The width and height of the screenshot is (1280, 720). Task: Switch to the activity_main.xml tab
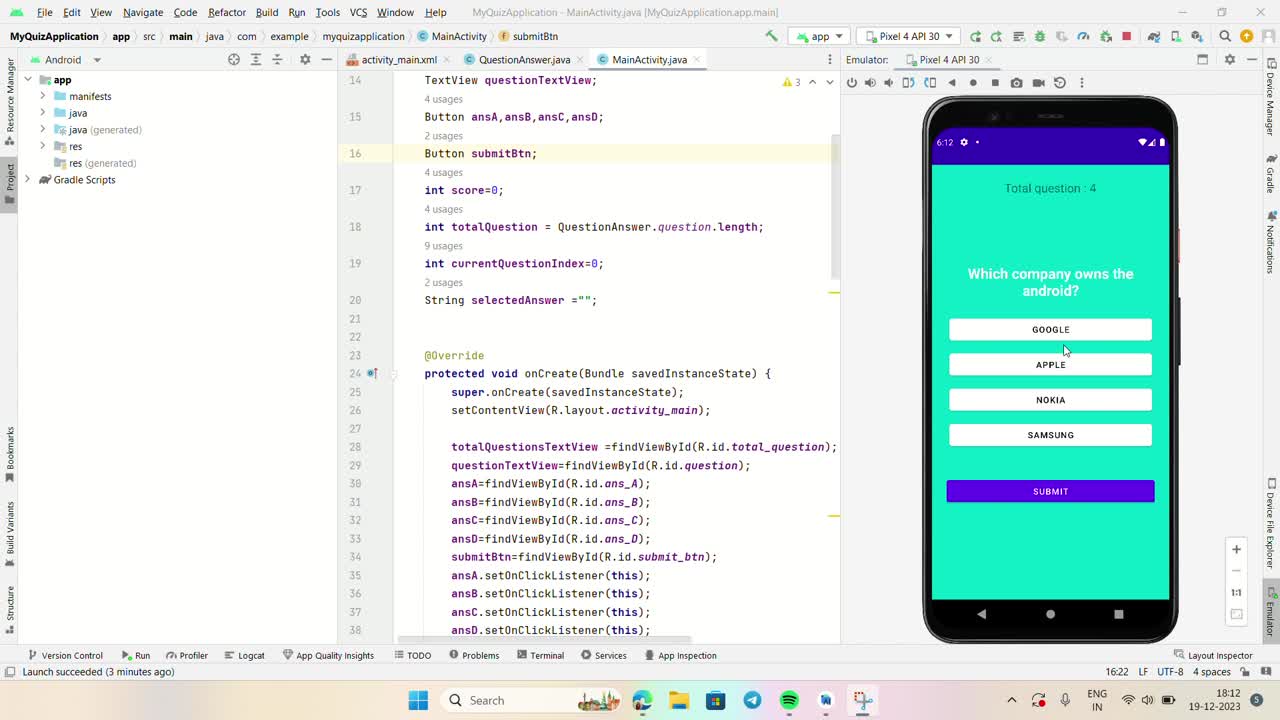pos(399,60)
